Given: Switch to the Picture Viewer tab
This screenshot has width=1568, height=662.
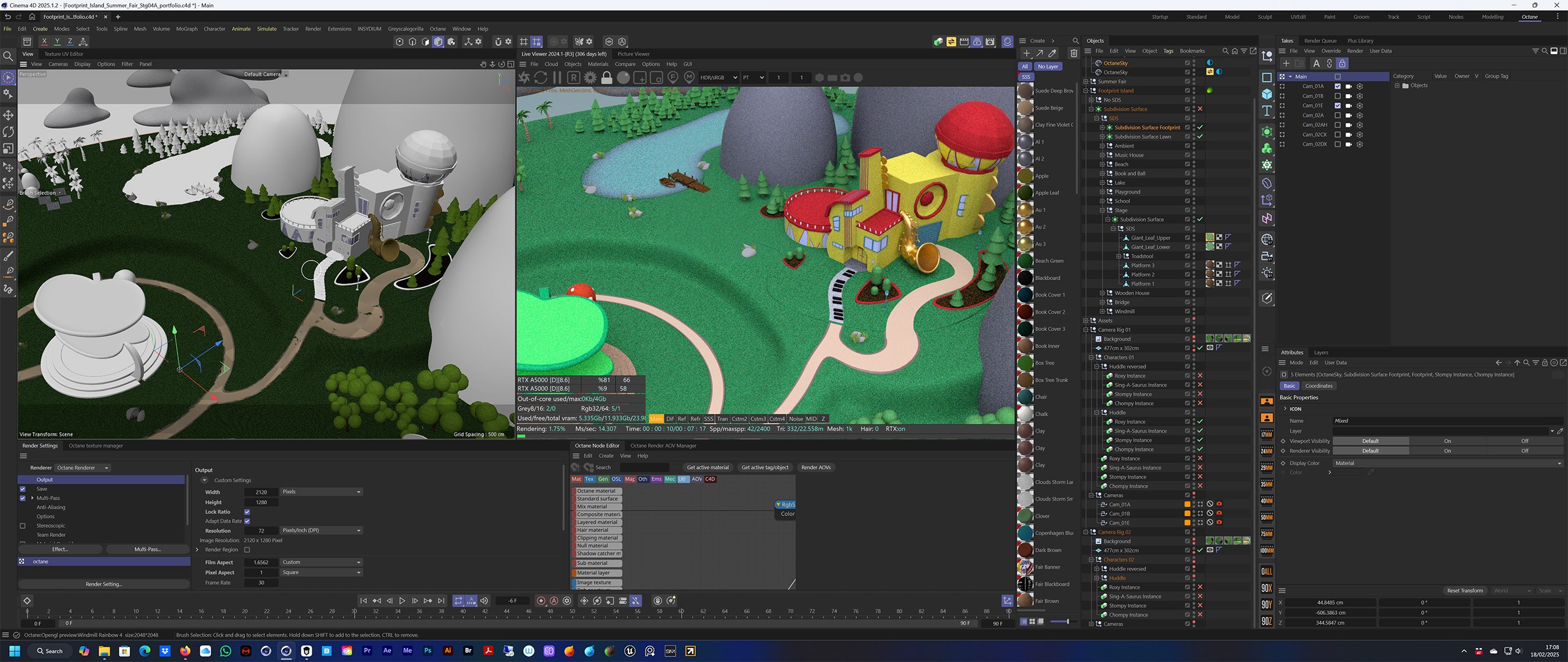Looking at the screenshot, I should 633,54.
